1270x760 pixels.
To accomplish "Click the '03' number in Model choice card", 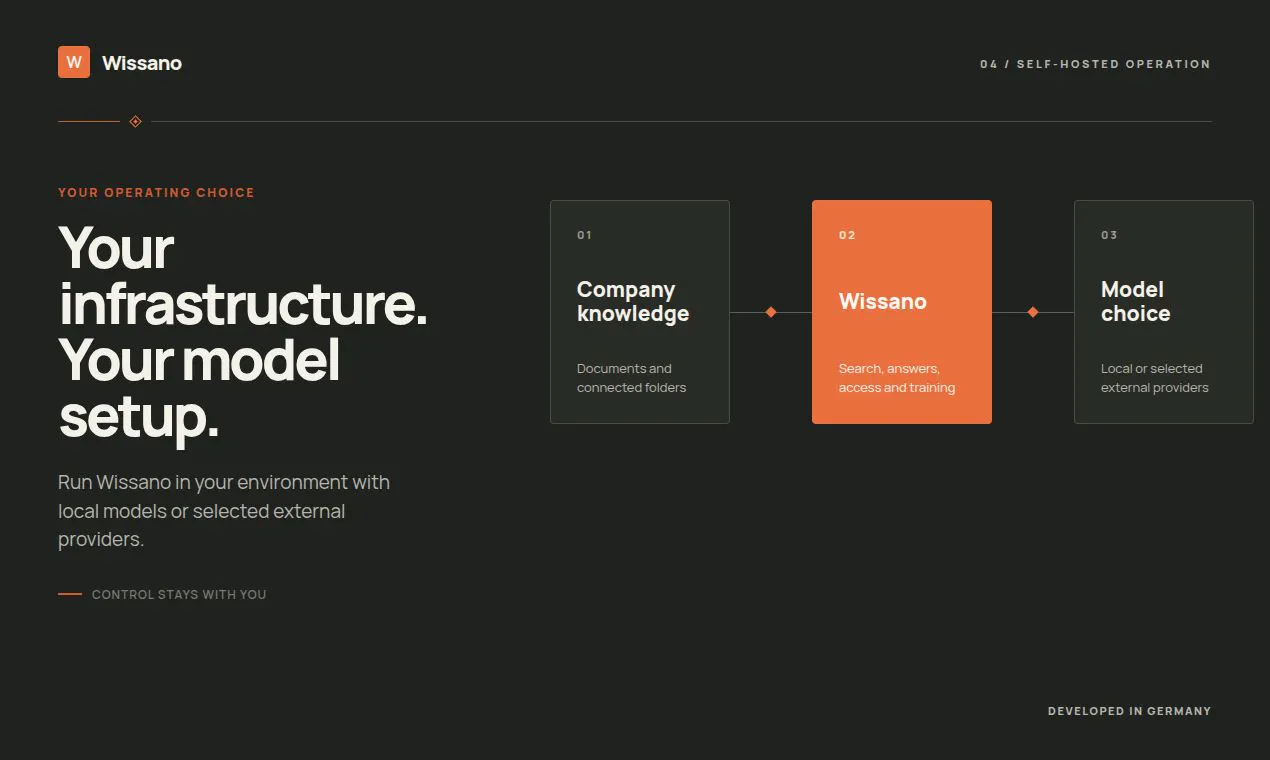I will 1109,235.
